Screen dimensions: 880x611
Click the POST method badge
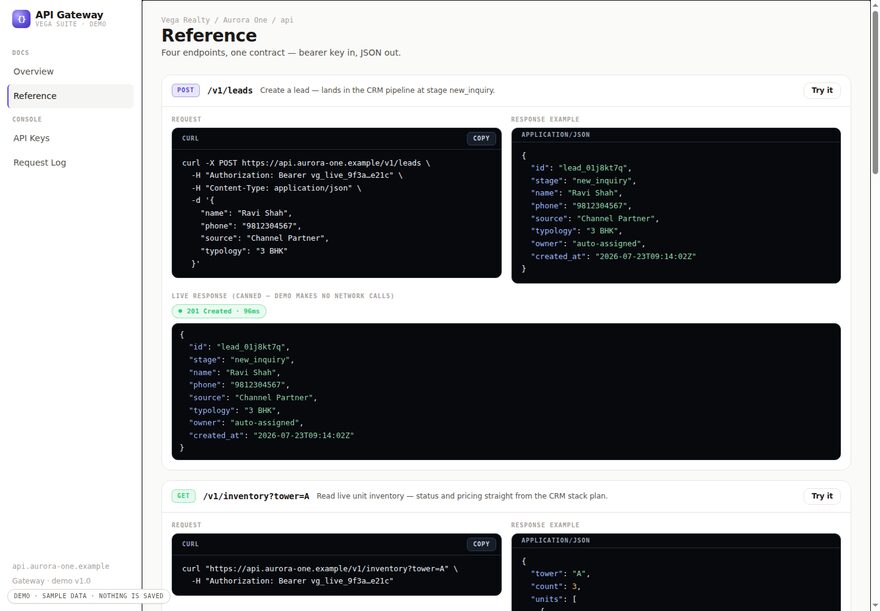(x=186, y=90)
